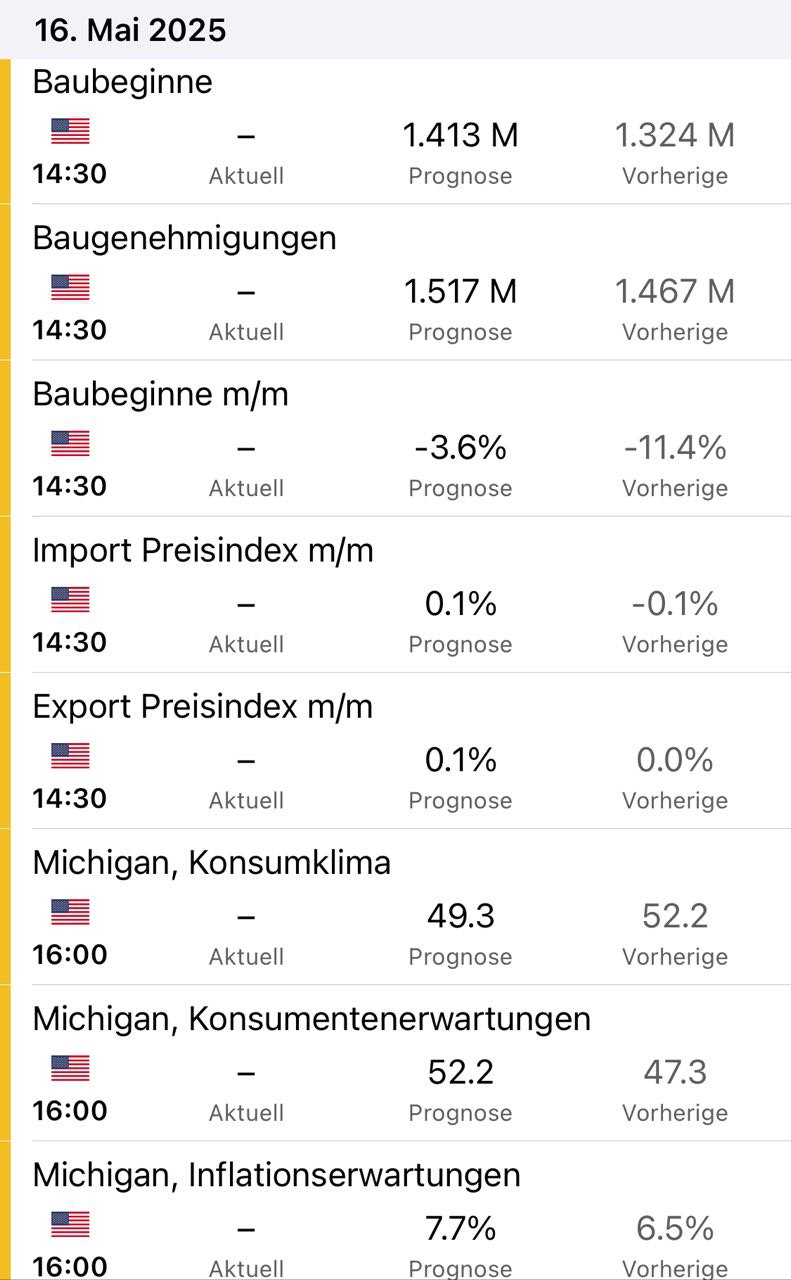The width and height of the screenshot is (791, 1280).
Task: Tap the flag in Export Preisindex row
Action: tap(70, 755)
